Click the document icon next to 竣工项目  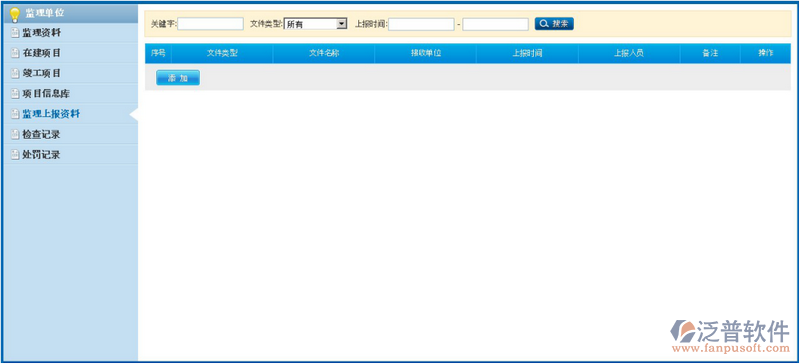tap(15, 74)
